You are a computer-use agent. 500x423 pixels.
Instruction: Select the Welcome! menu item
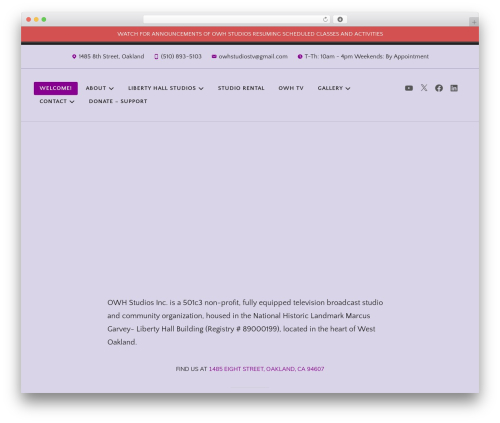(56, 88)
